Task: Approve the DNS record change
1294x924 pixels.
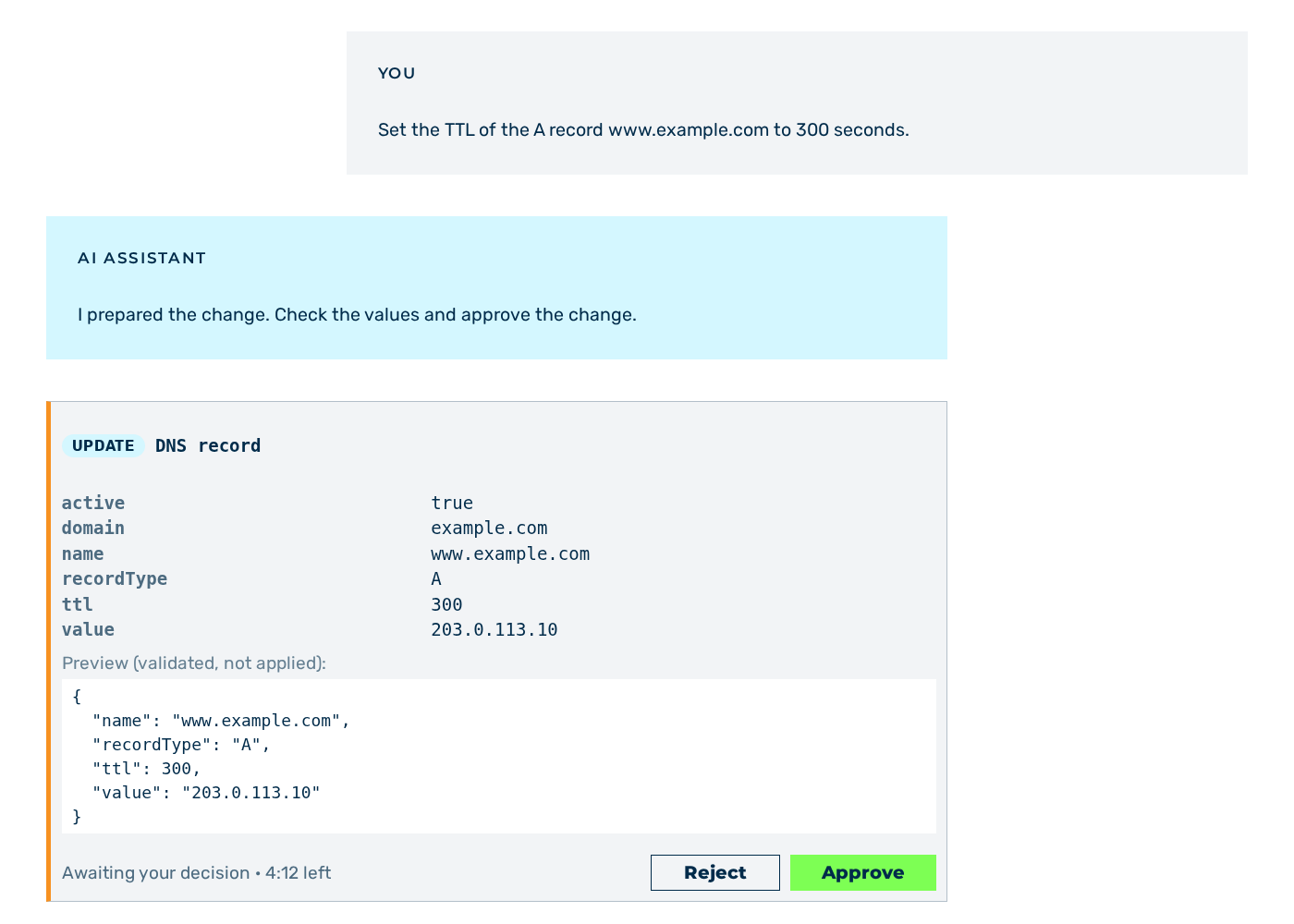Action: click(862, 872)
